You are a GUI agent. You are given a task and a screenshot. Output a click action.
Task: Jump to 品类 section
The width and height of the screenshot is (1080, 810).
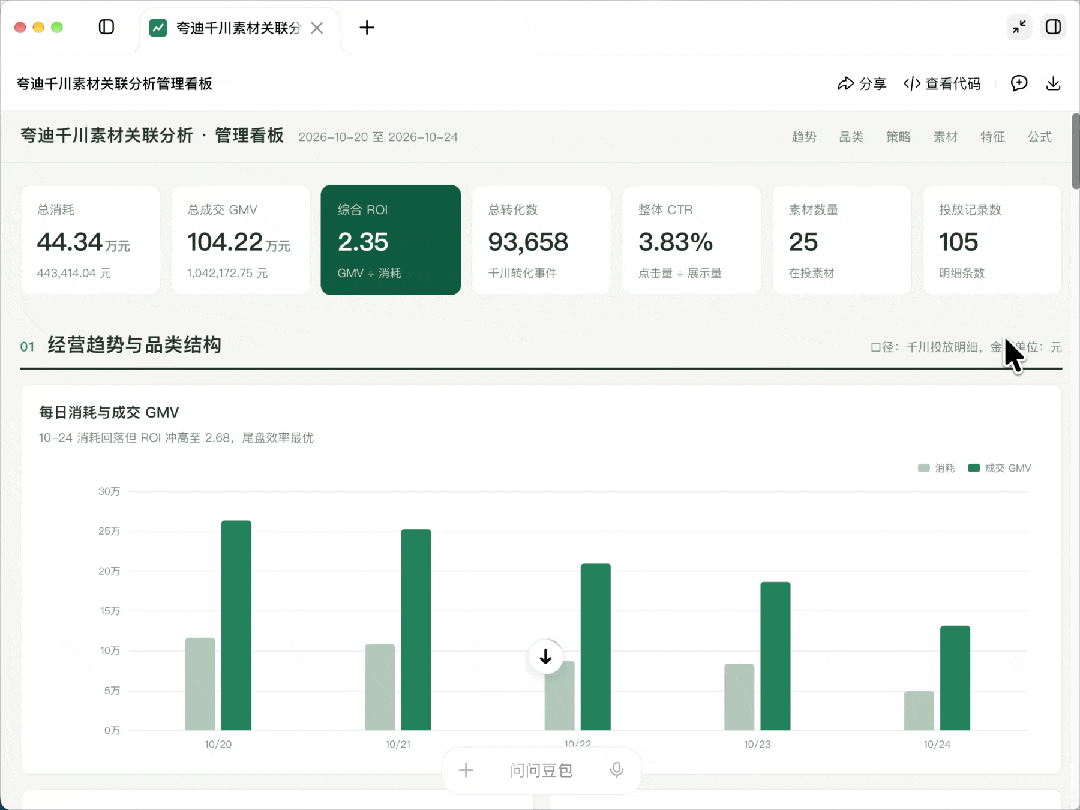click(x=851, y=136)
